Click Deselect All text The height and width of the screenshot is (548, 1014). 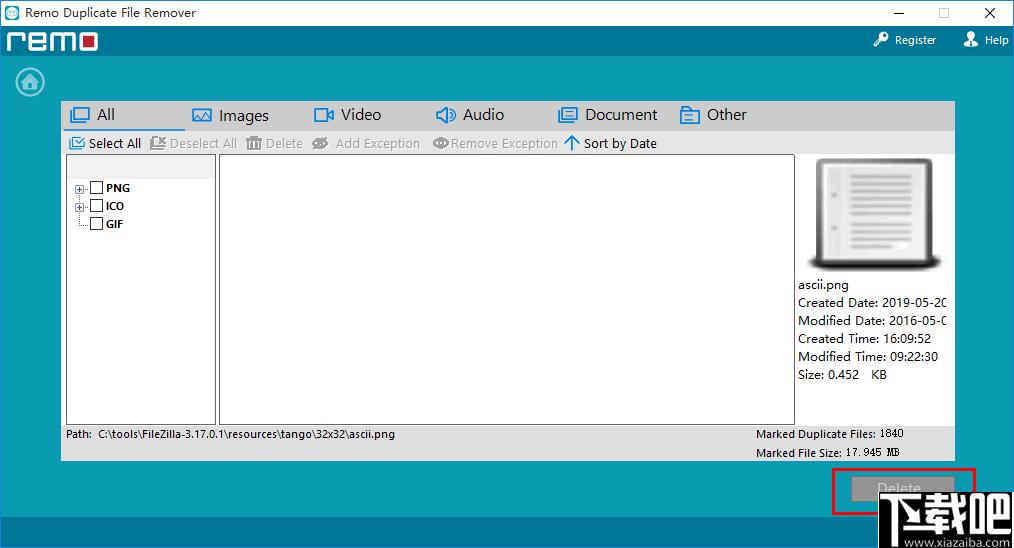point(203,144)
